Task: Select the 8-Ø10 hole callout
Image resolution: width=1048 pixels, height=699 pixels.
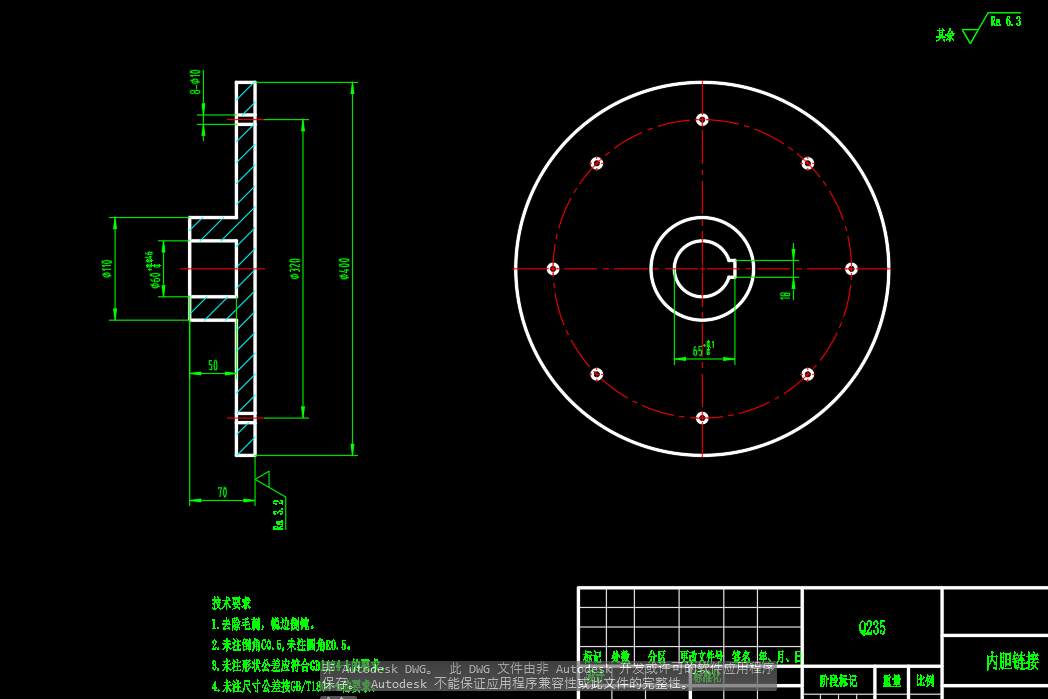Action: point(195,82)
